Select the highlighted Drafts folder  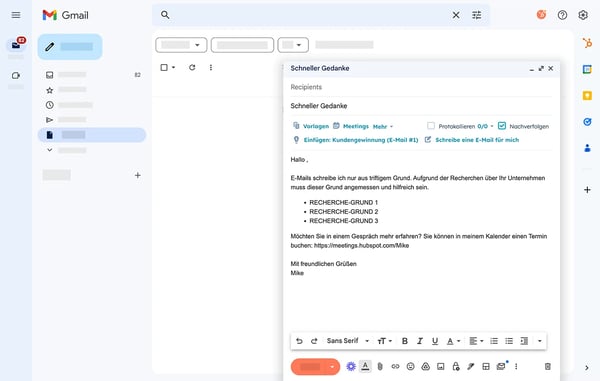point(92,135)
